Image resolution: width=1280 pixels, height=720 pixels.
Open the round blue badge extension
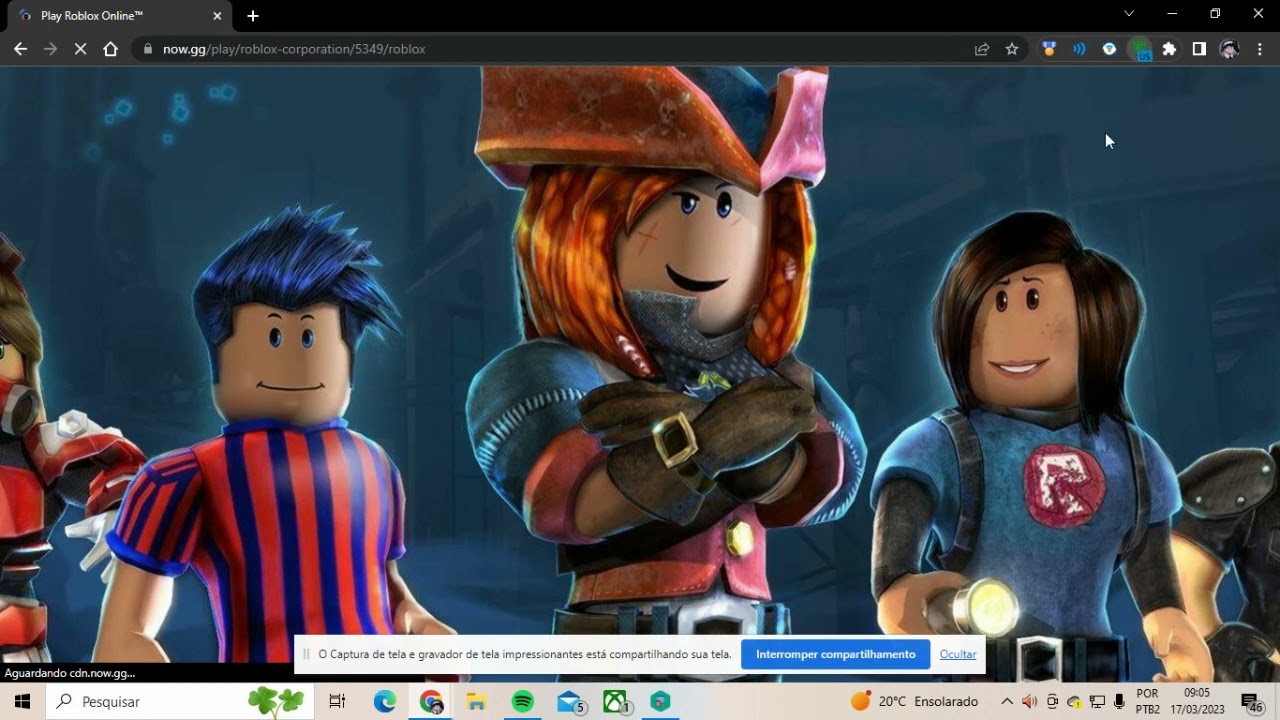tap(1109, 49)
